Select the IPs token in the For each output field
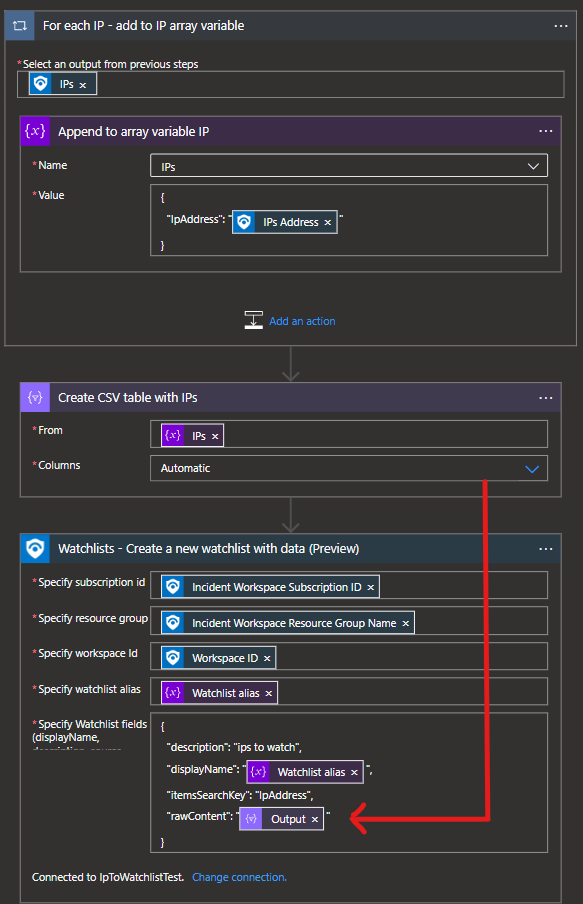The width and height of the screenshot is (583, 904). (x=63, y=84)
